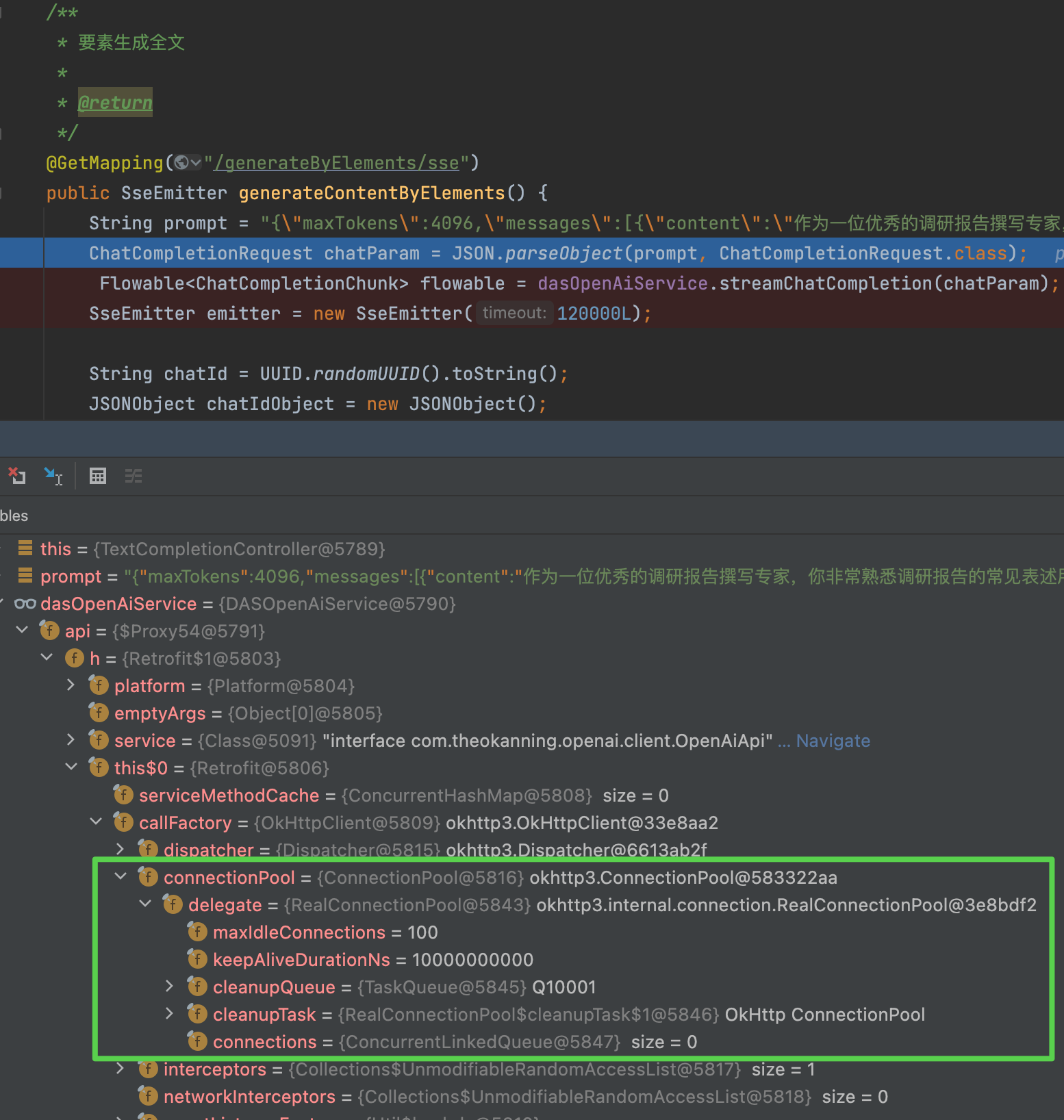Select keepAliveDurationNs = 10000000000 row

click(x=532, y=960)
